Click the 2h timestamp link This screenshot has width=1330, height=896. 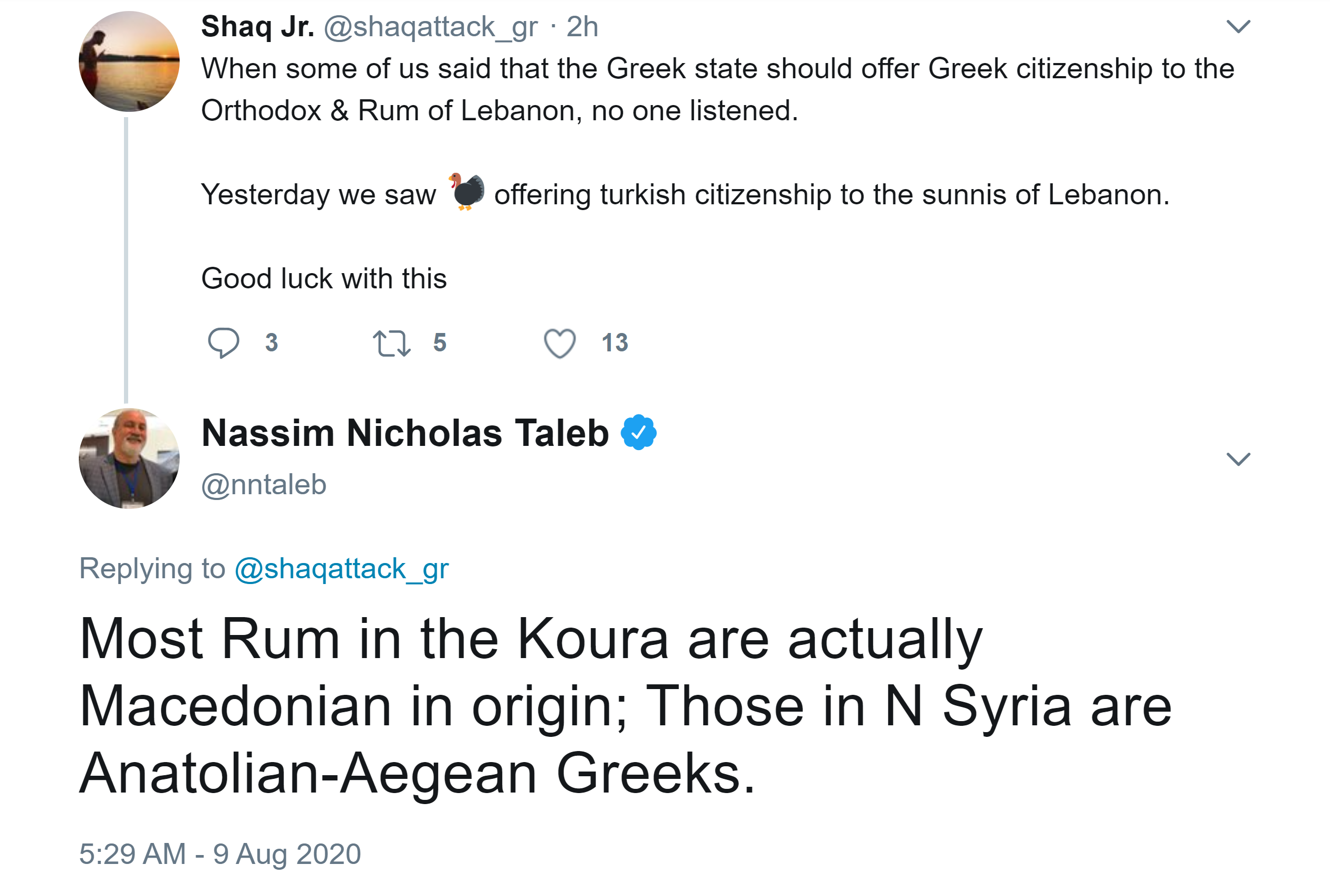[x=582, y=26]
